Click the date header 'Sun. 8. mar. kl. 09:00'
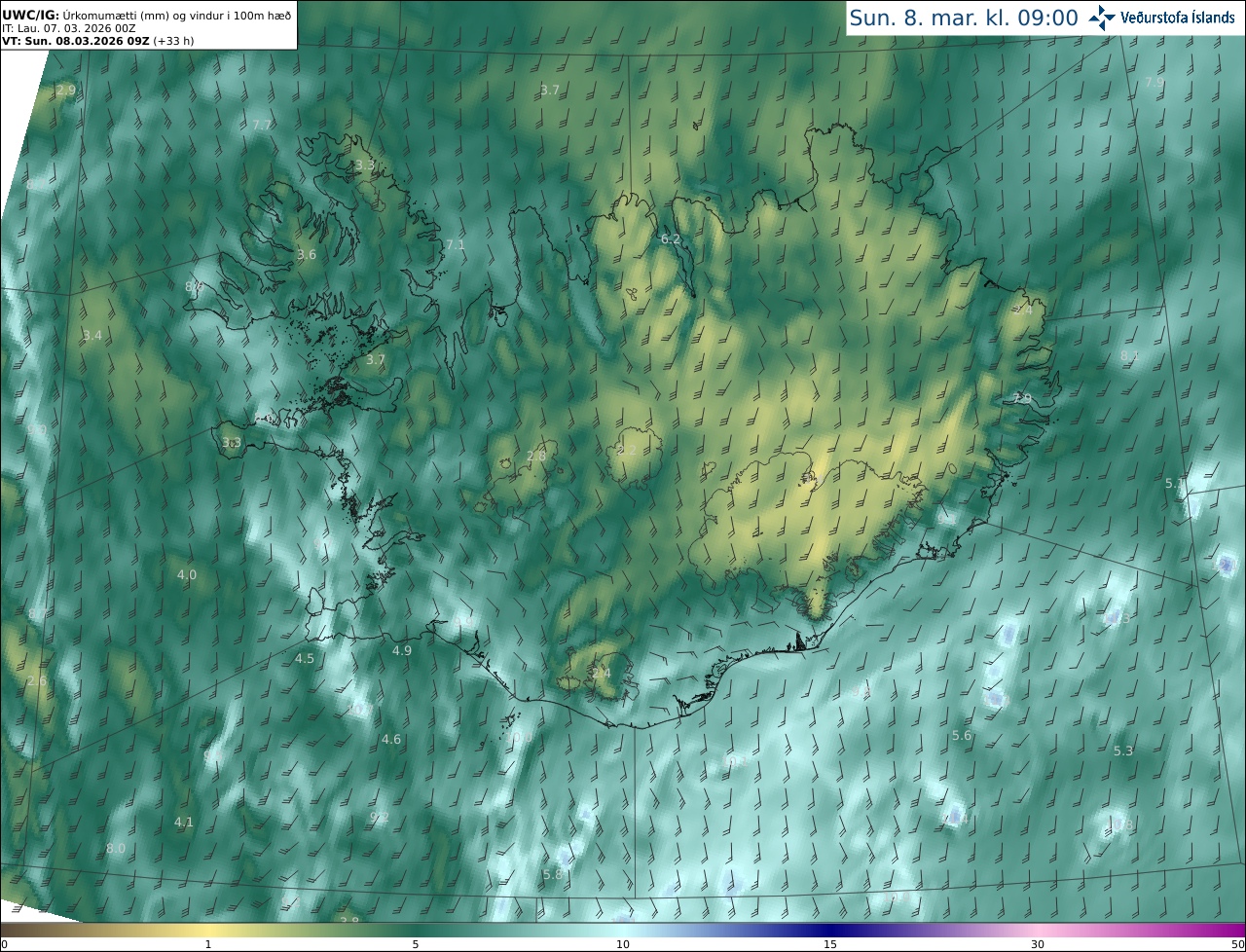Image resolution: width=1246 pixels, height=952 pixels. pyautogui.click(x=964, y=18)
